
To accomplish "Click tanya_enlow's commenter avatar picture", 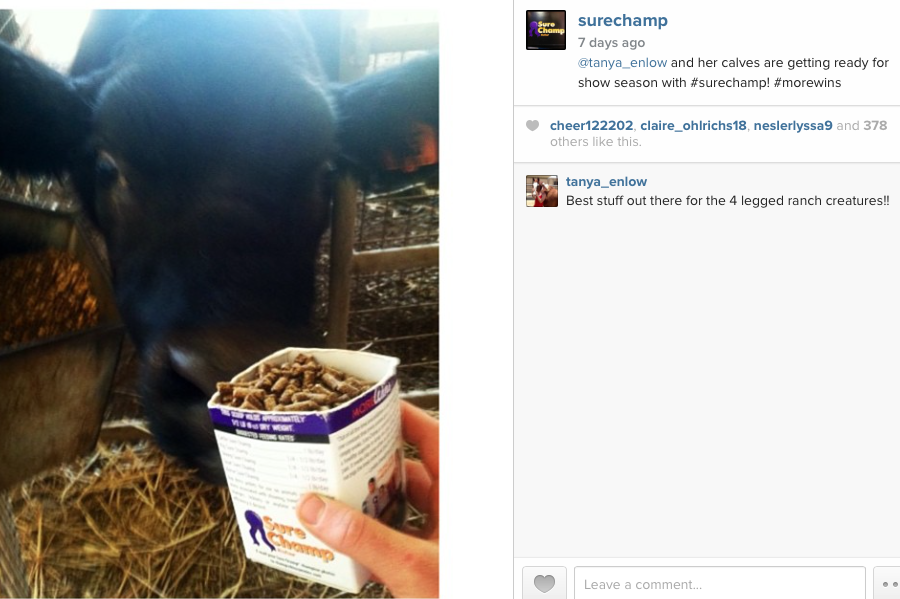I will pyautogui.click(x=542, y=191).
